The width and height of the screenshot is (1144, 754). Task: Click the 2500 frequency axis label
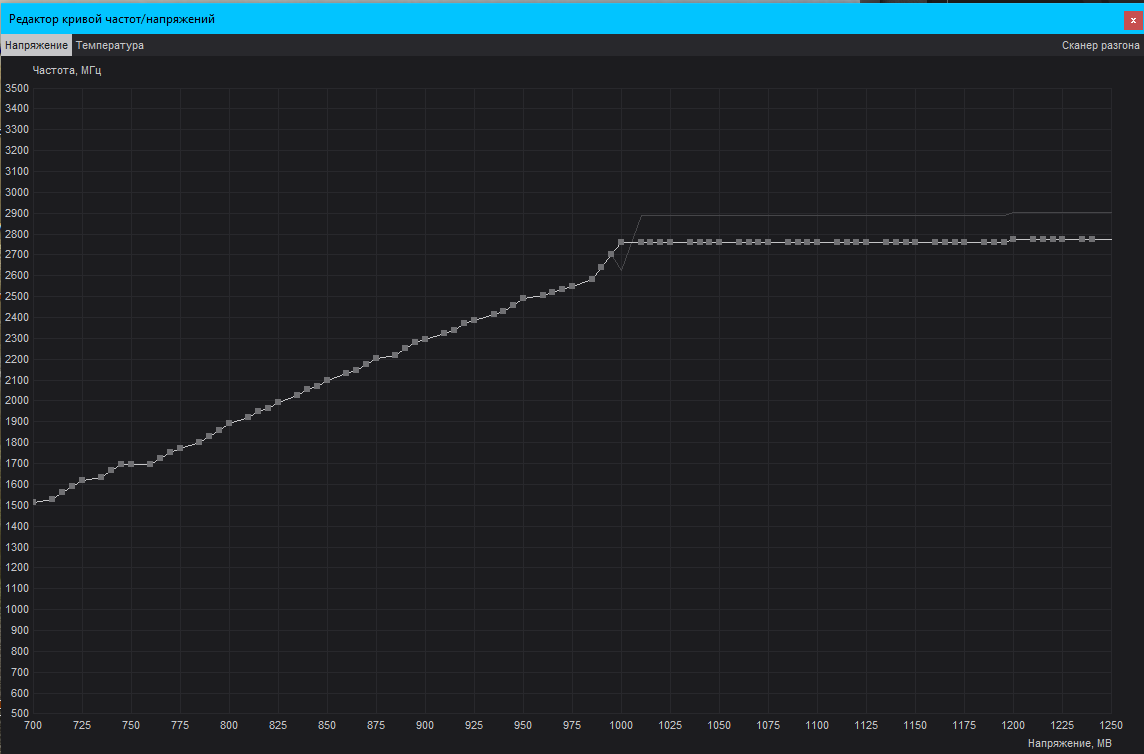pyautogui.click(x=17, y=297)
